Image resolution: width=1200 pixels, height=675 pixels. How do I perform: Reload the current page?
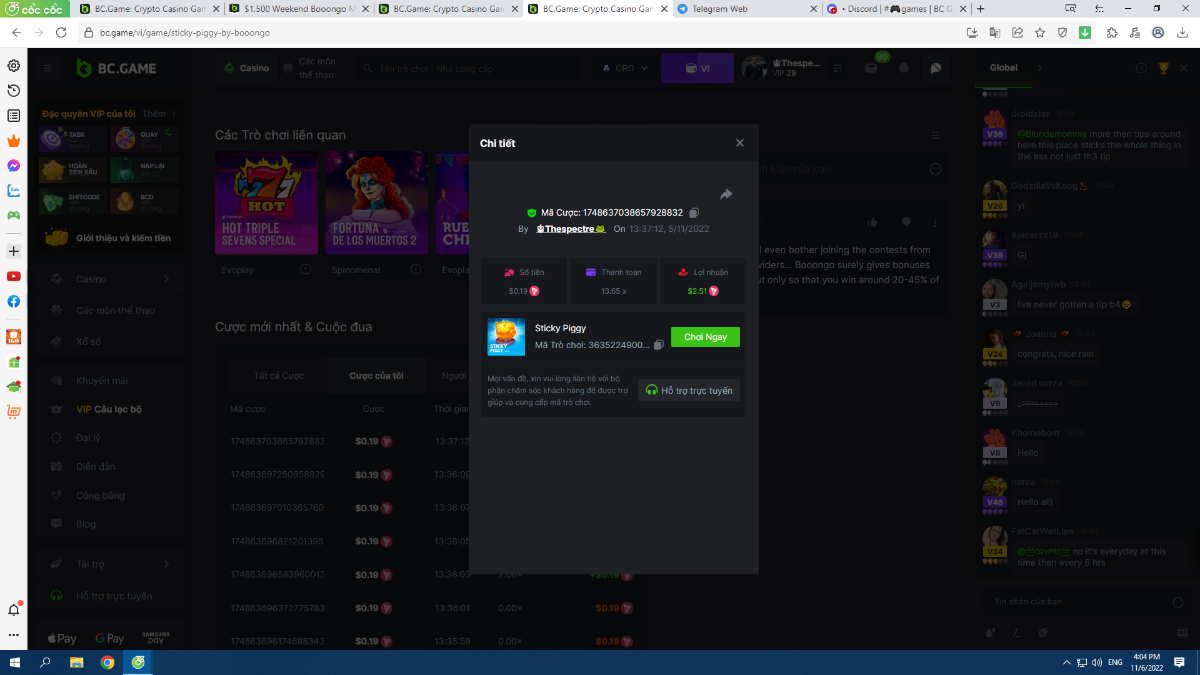(x=61, y=32)
